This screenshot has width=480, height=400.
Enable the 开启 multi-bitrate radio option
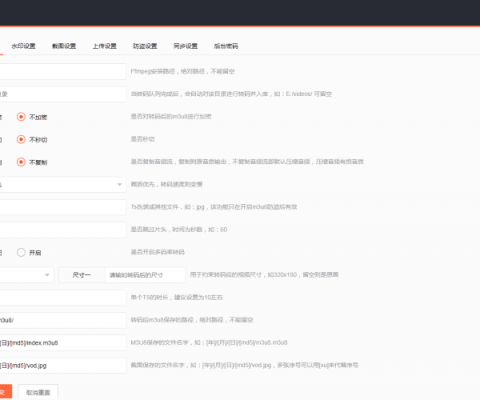(21, 252)
